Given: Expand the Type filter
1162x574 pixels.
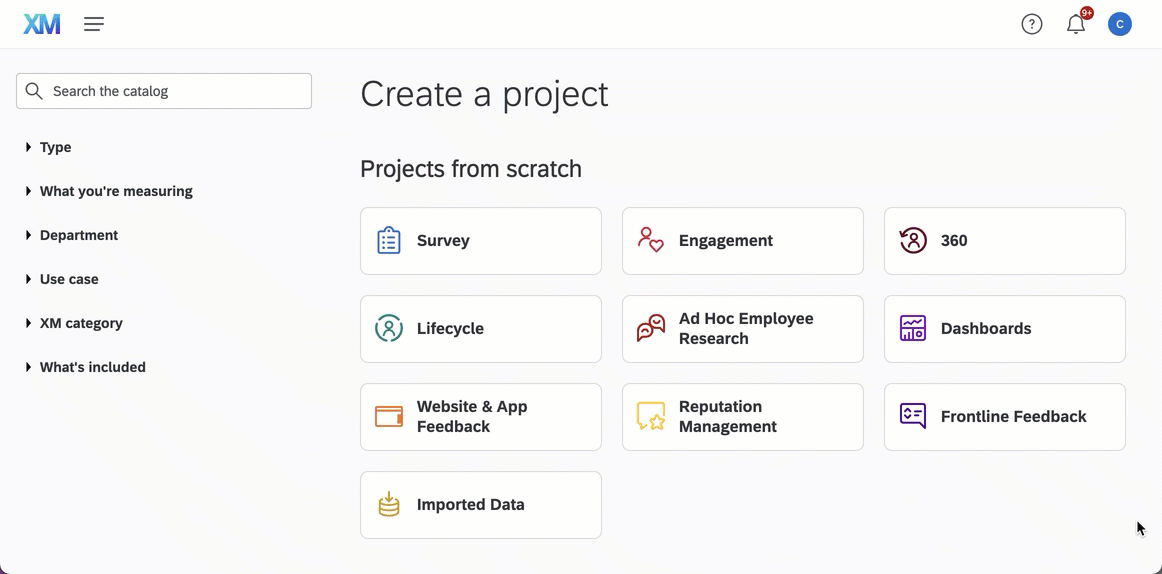Looking at the screenshot, I should [55, 147].
